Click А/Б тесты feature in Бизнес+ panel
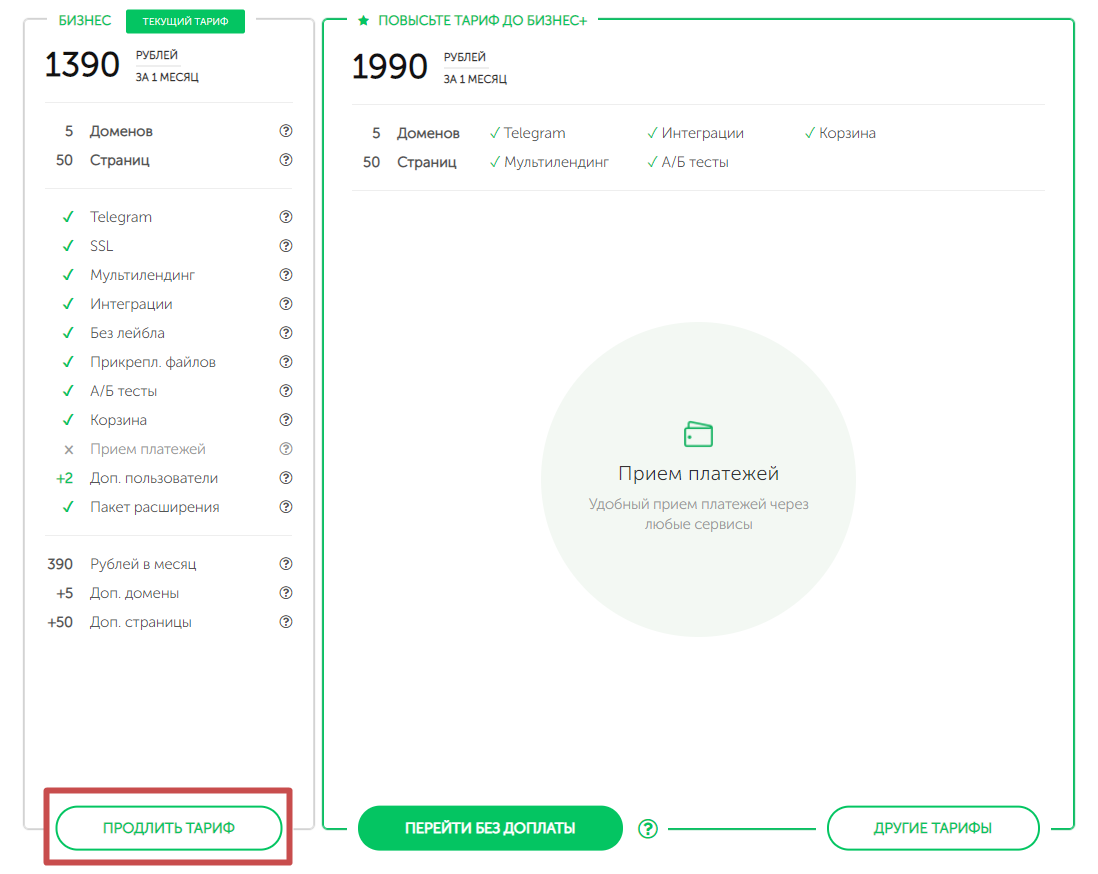Viewport: 1098px width, 874px height. (x=693, y=162)
